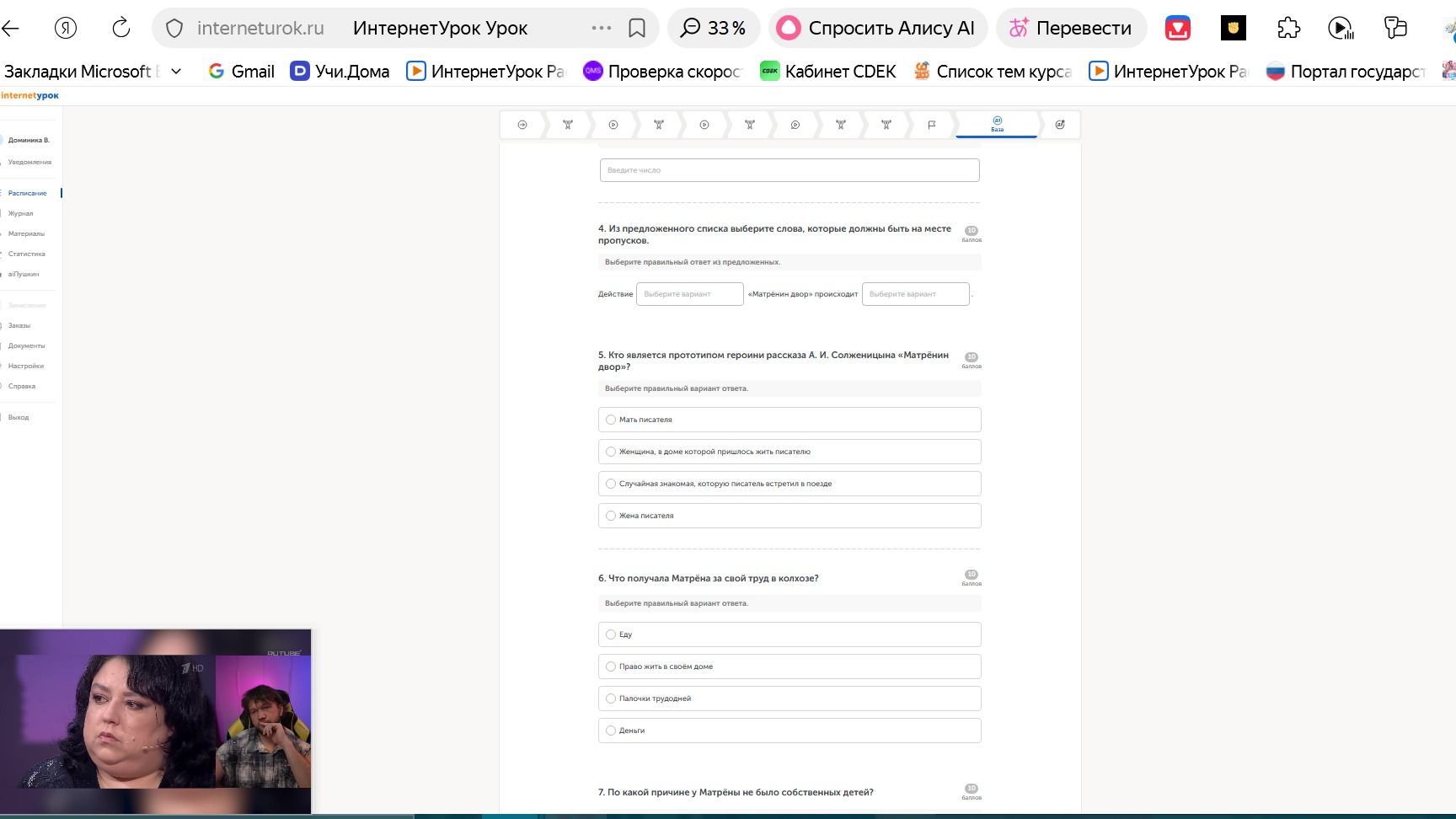Select radio Палочки трудодней
Screen dimensions: 1456x819
(x=611, y=699)
